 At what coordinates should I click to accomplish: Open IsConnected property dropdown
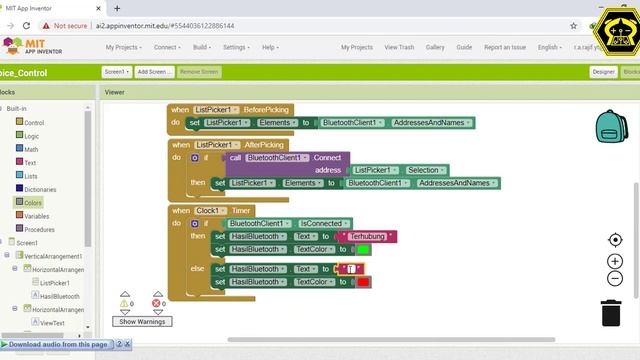coord(324,224)
